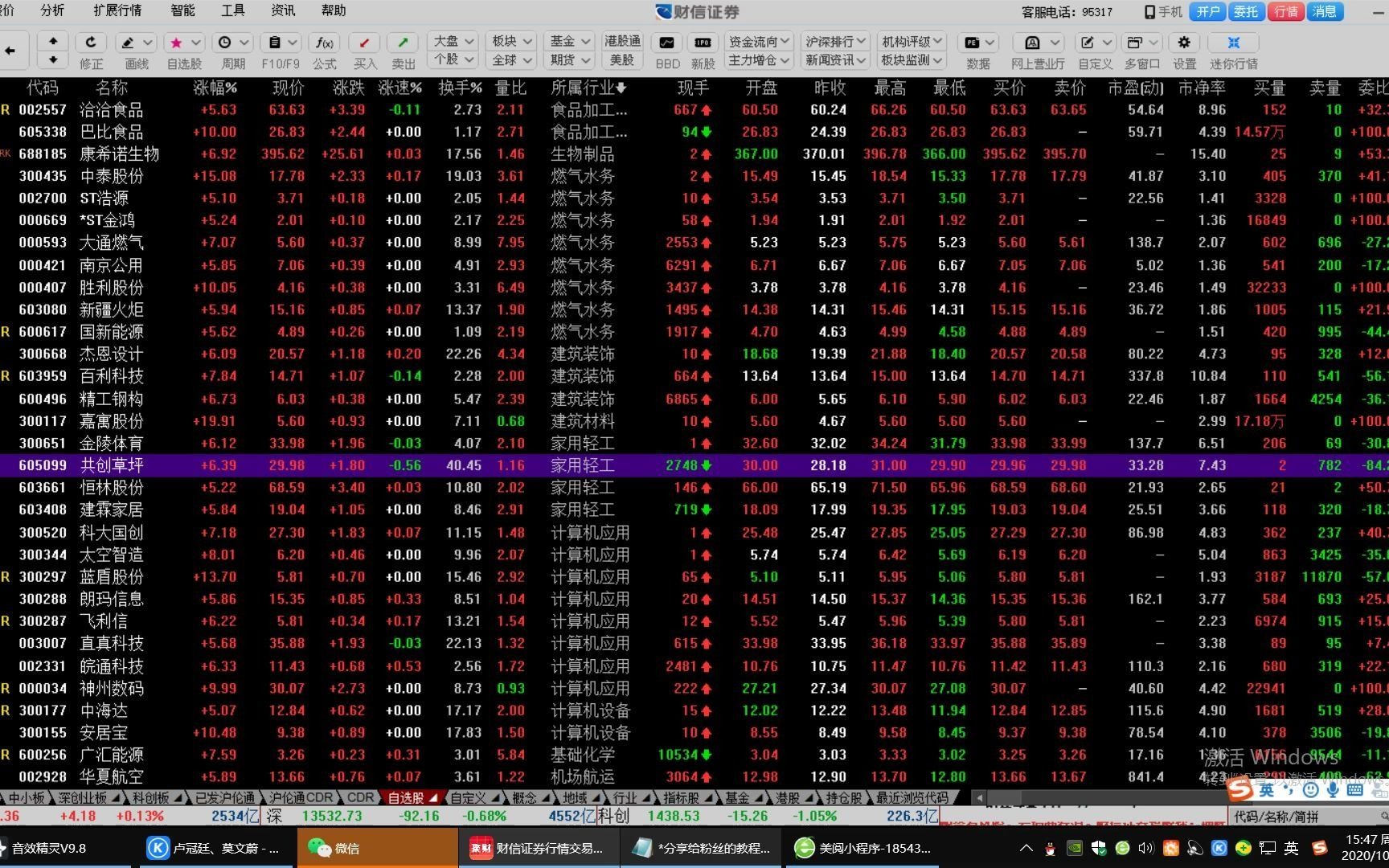1389x868 pixels.
Task: Click the 迷你行情 shrink icon
Action: [x=1234, y=42]
